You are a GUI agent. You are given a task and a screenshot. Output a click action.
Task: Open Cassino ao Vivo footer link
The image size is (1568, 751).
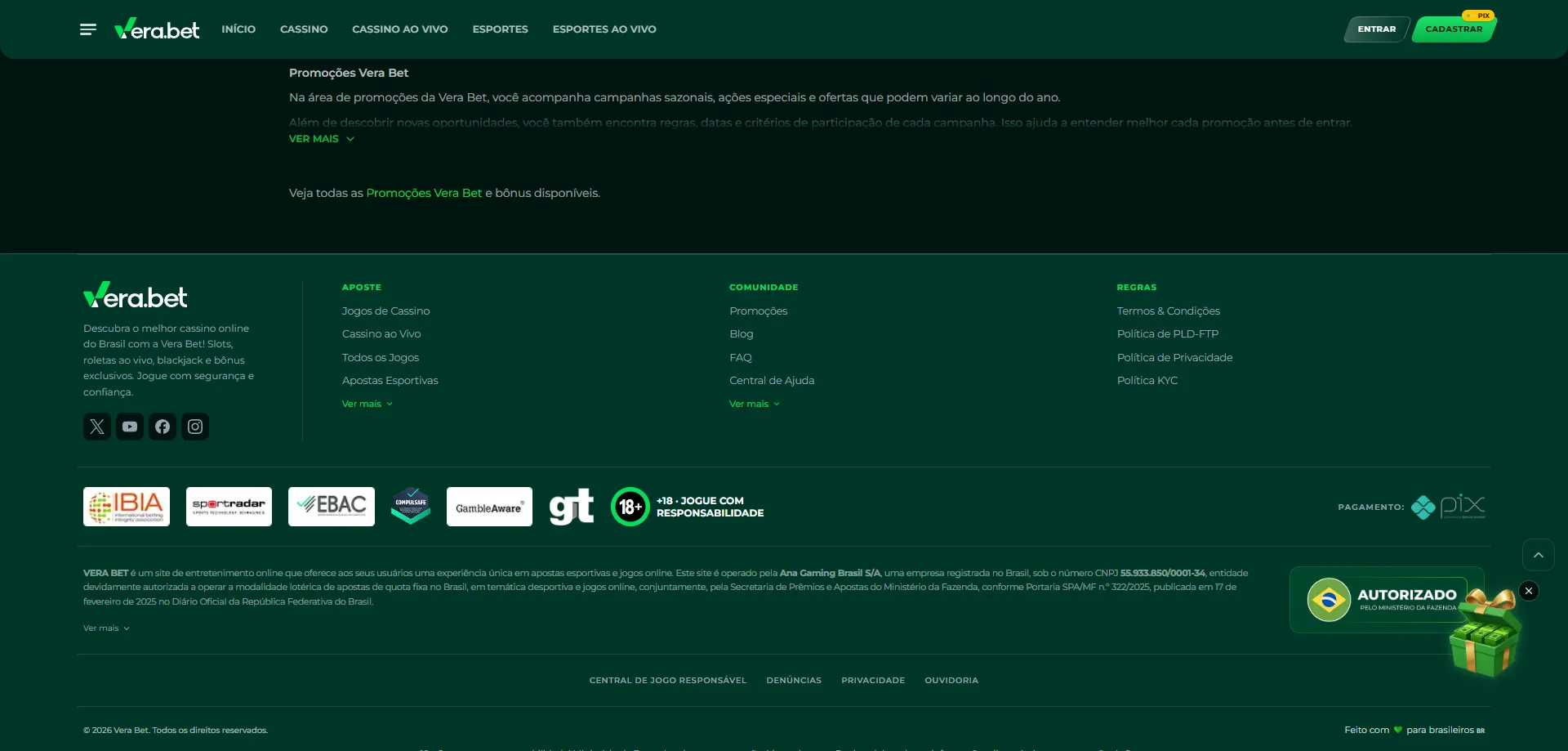381,334
